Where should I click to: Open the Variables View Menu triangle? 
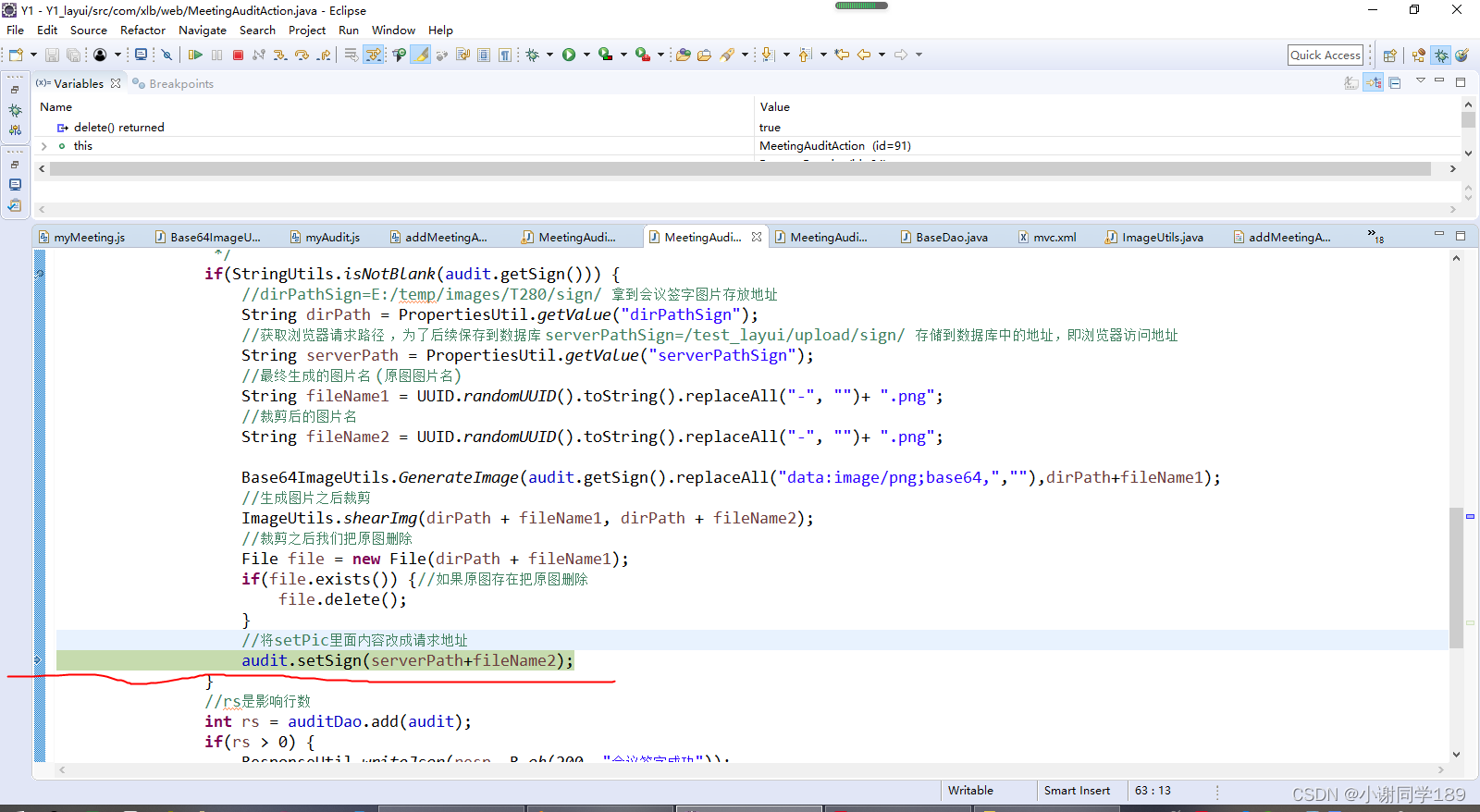tap(1421, 80)
